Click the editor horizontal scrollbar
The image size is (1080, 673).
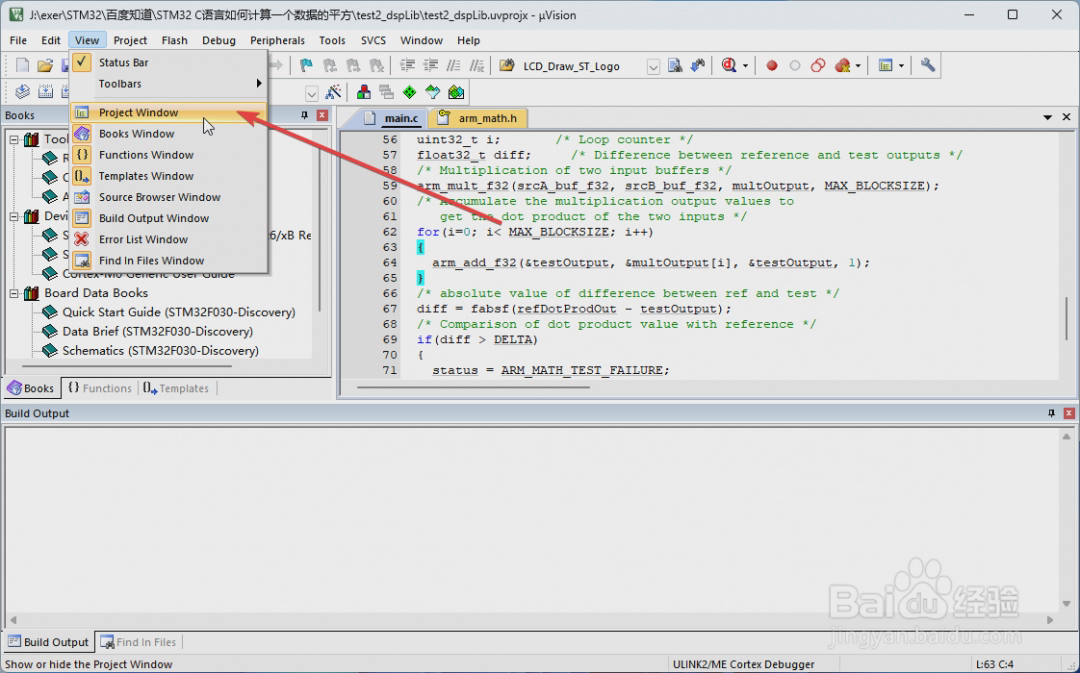coord(472,387)
